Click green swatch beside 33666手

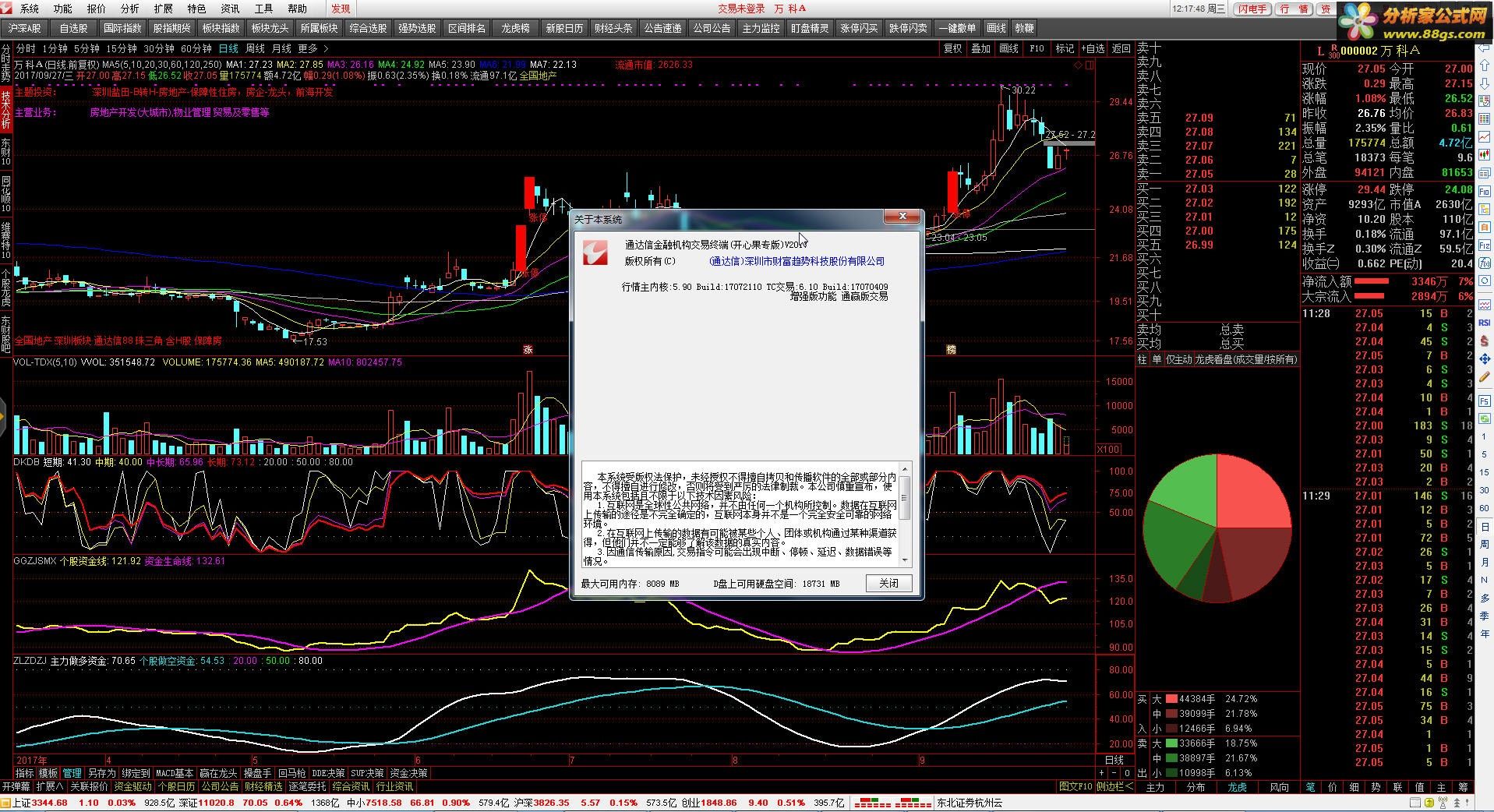click(x=1171, y=743)
